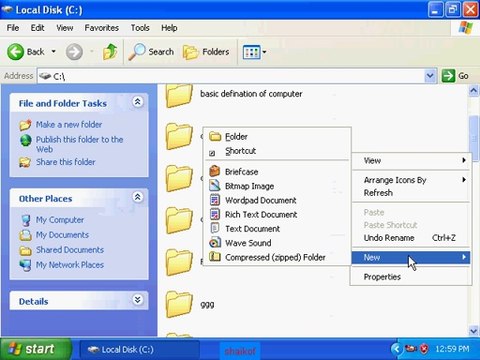Click the Forward arrow icon
480x360 pixels.
tap(74, 52)
